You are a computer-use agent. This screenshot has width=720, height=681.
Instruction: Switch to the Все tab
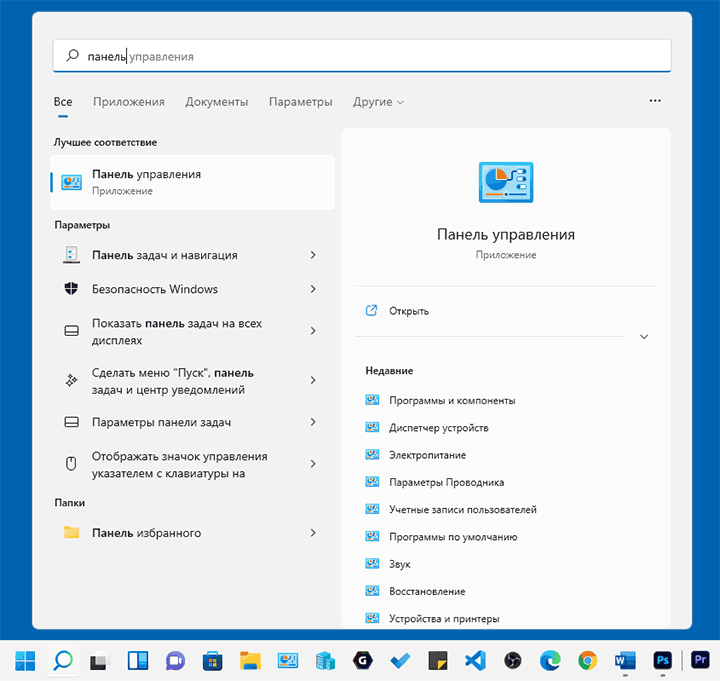pyautogui.click(x=63, y=101)
